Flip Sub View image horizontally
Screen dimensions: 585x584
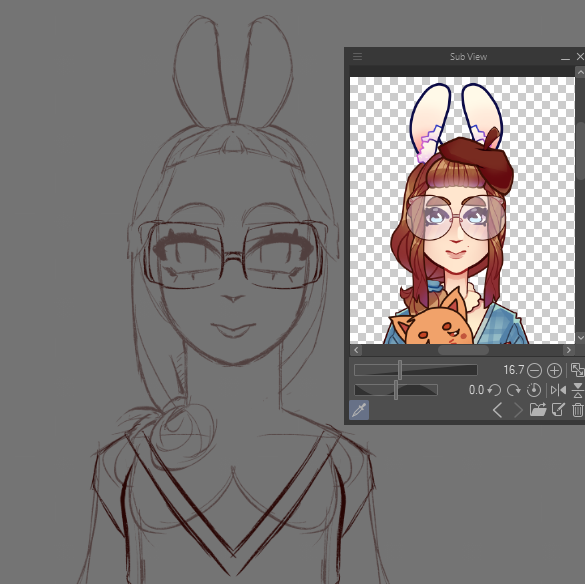[x=558, y=390]
